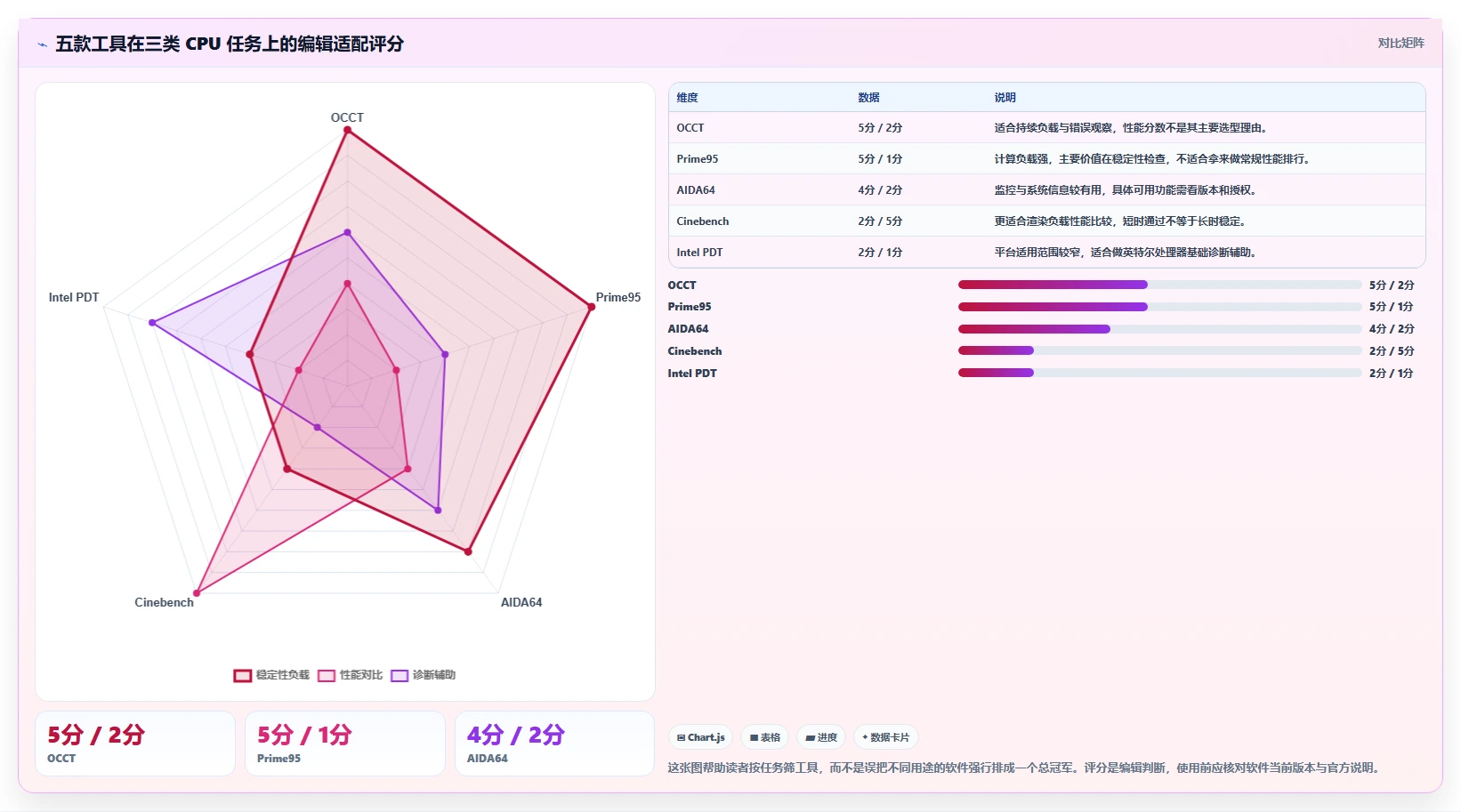The width and height of the screenshot is (1461, 812).
Task: Select the 进度 chip
Action: [821, 737]
